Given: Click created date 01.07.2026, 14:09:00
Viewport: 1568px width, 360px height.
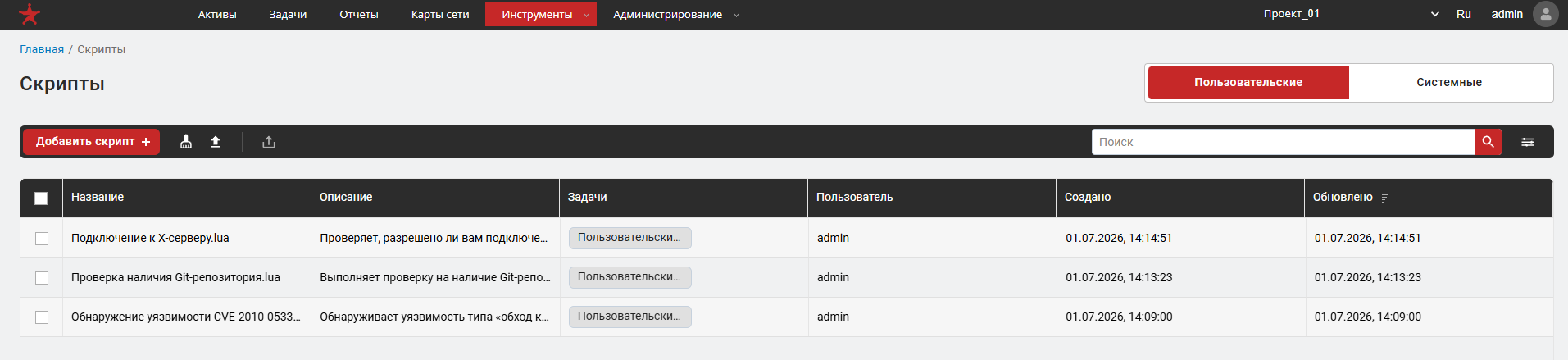Looking at the screenshot, I should [1119, 317].
